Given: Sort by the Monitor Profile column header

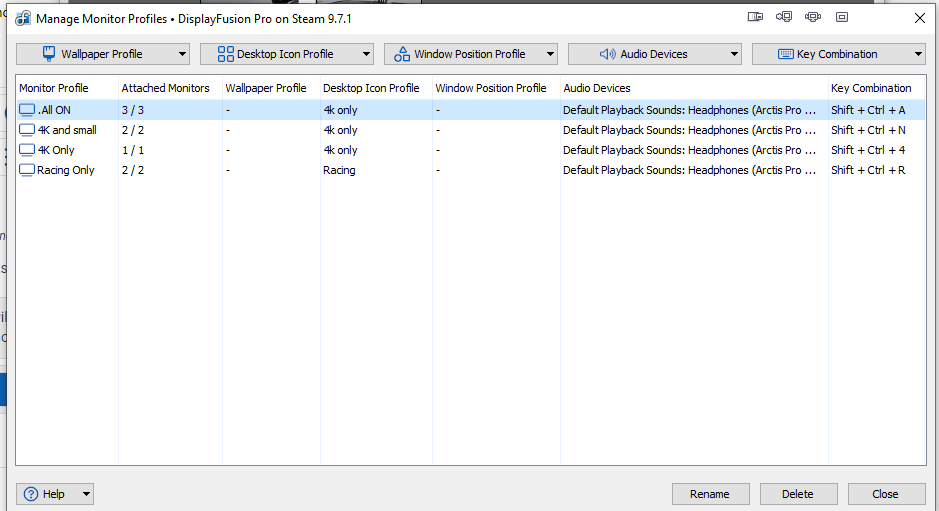Looking at the screenshot, I should point(54,88).
